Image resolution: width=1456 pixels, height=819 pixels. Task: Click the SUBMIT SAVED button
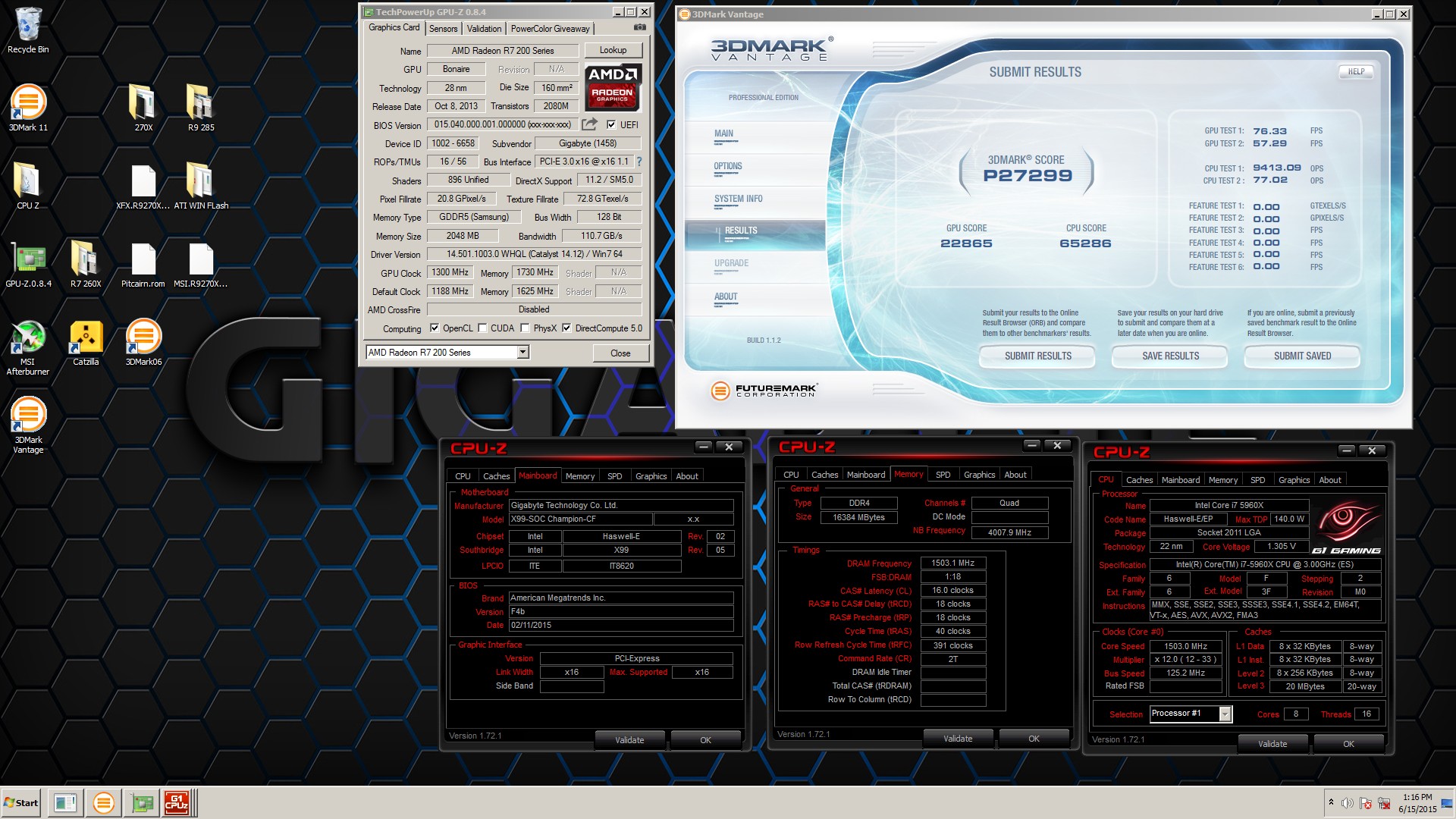point(1302,356)
